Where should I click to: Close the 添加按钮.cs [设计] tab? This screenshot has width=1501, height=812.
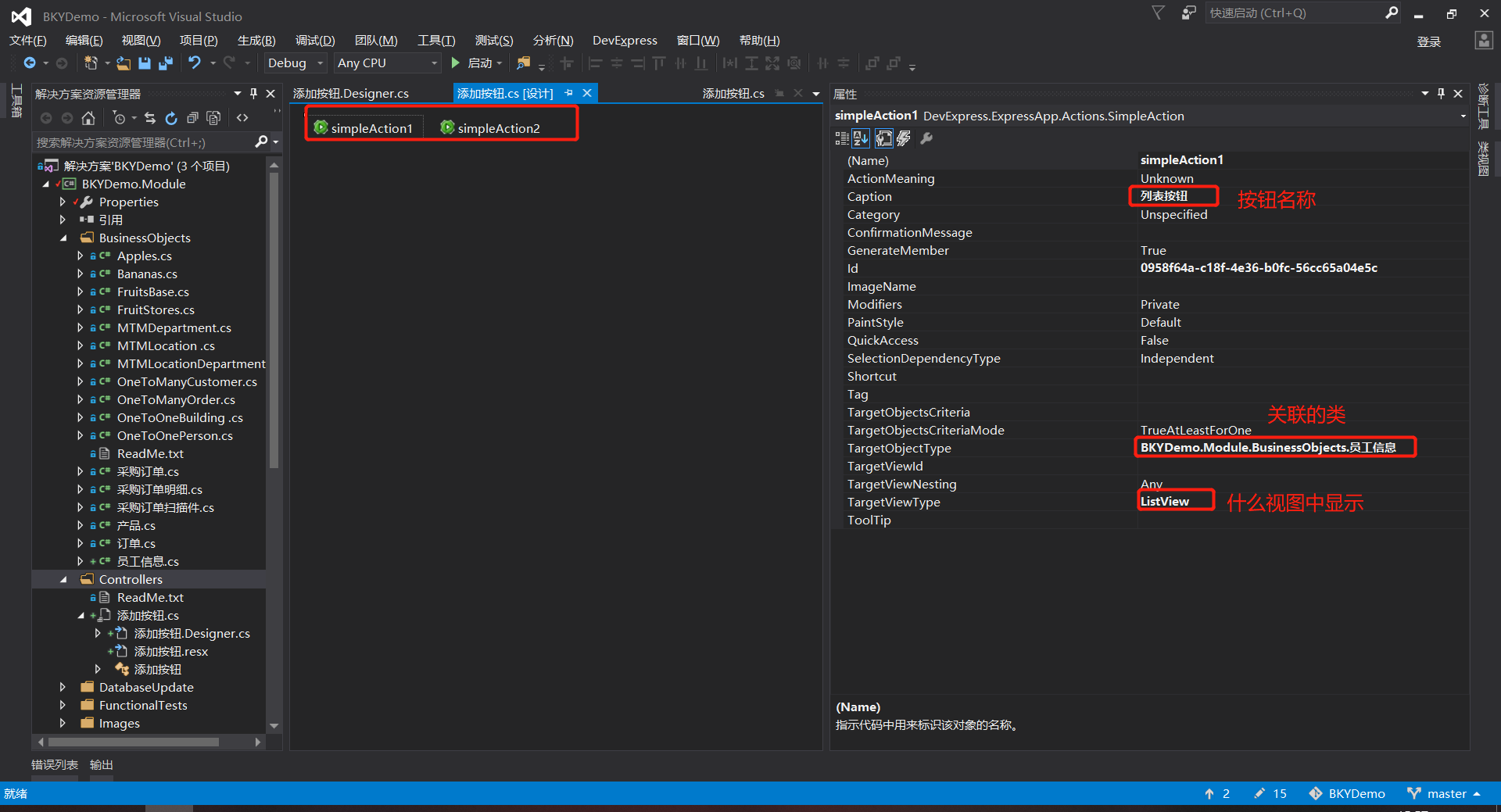(x=587, y=93)
